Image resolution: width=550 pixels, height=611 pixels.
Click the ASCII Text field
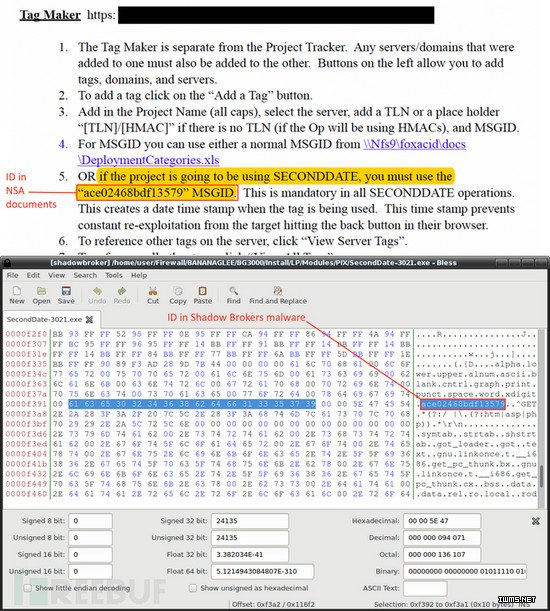[425, 588]
